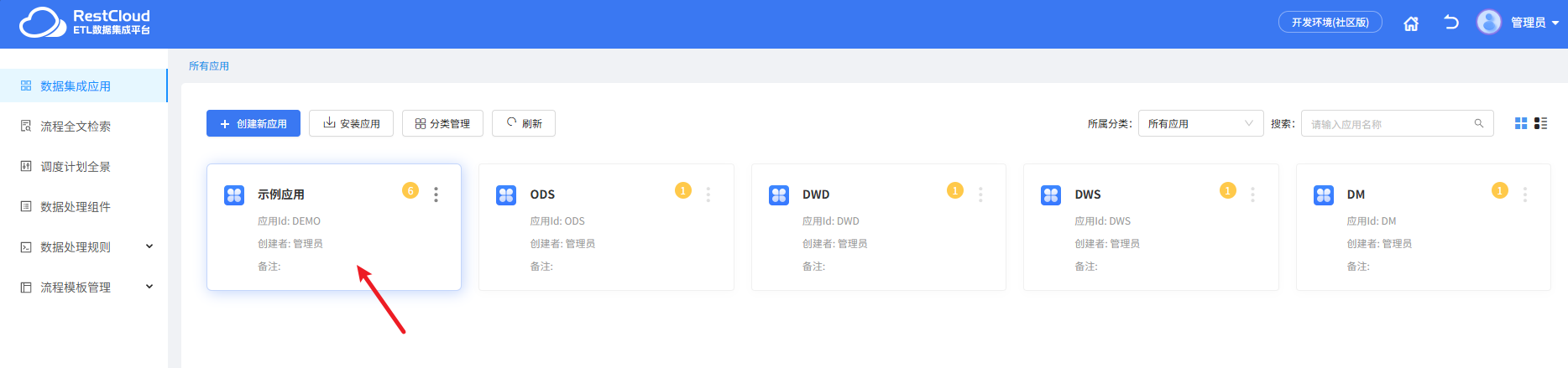Image resolution: width=1568 pixels, height=368 pixels.
Task: Click the count badge on DWD card
Action: point(955,190)
